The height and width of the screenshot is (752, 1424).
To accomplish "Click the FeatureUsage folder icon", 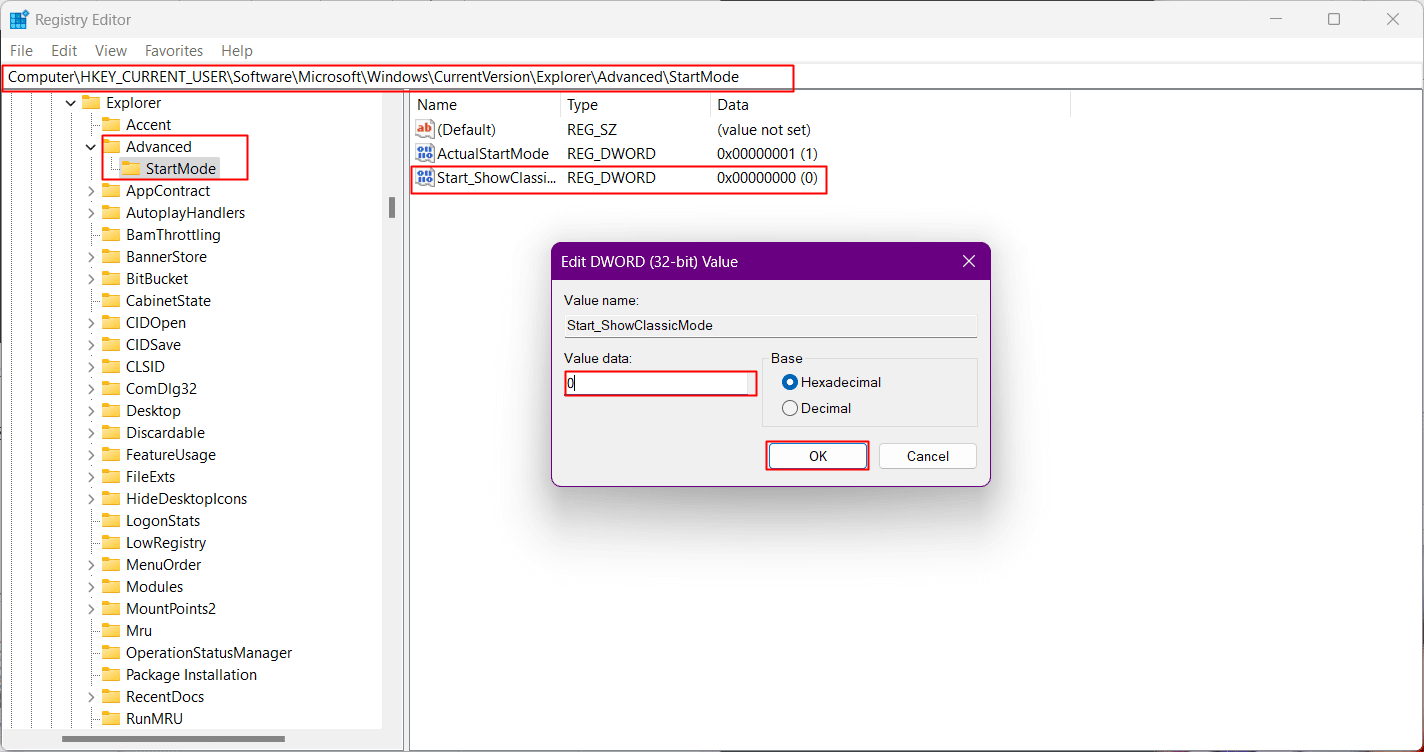I will pos(111,455).
